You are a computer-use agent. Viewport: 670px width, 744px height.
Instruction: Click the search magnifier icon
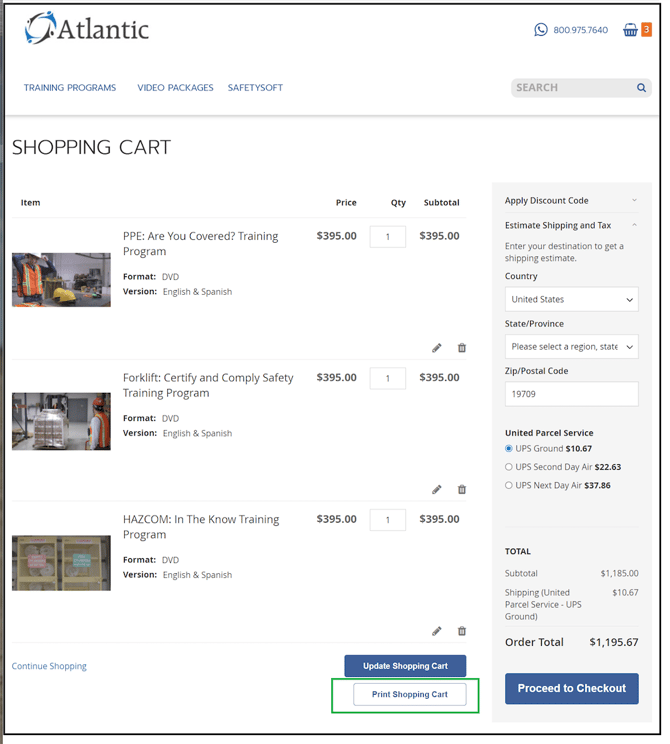641,88
